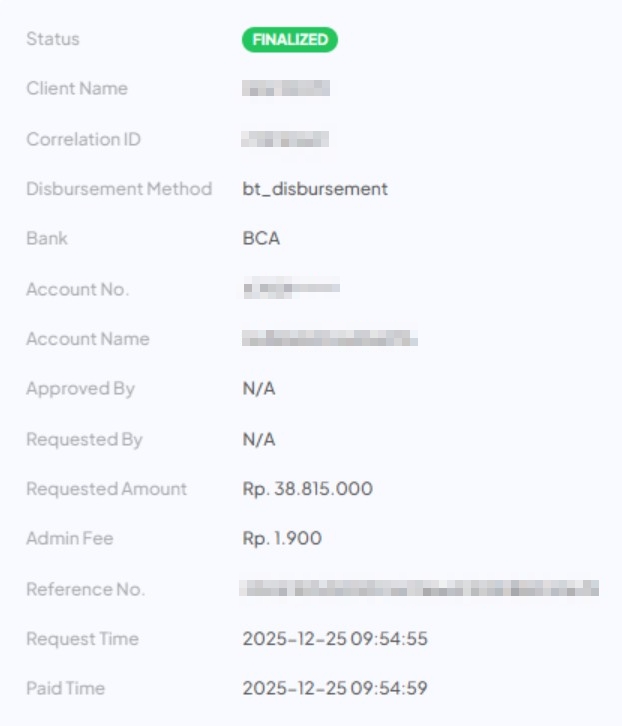Click the Admin Fee label
This screenshot has width=622, height=726.
[69, 539]
